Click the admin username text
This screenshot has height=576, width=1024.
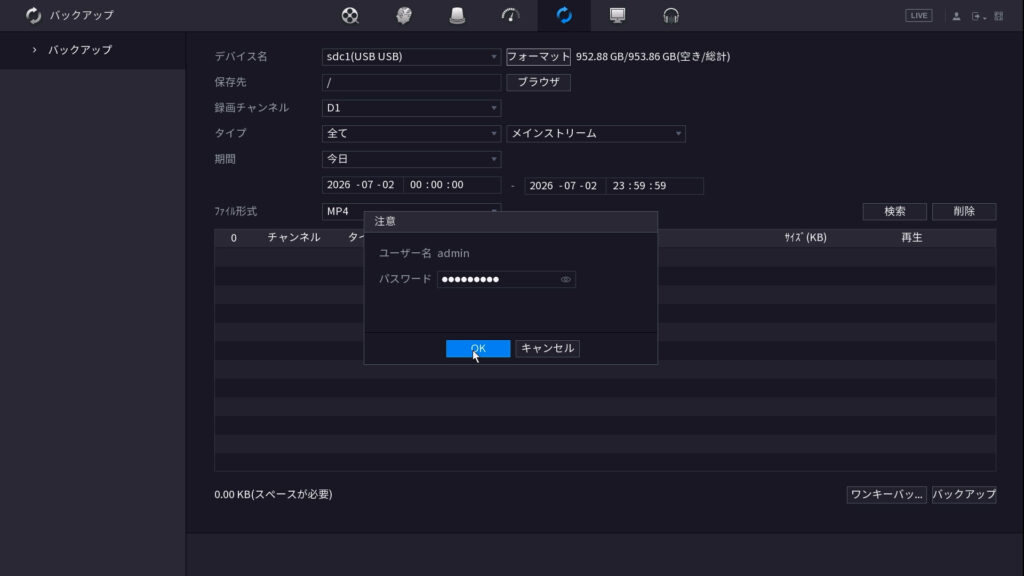point(453,253)
